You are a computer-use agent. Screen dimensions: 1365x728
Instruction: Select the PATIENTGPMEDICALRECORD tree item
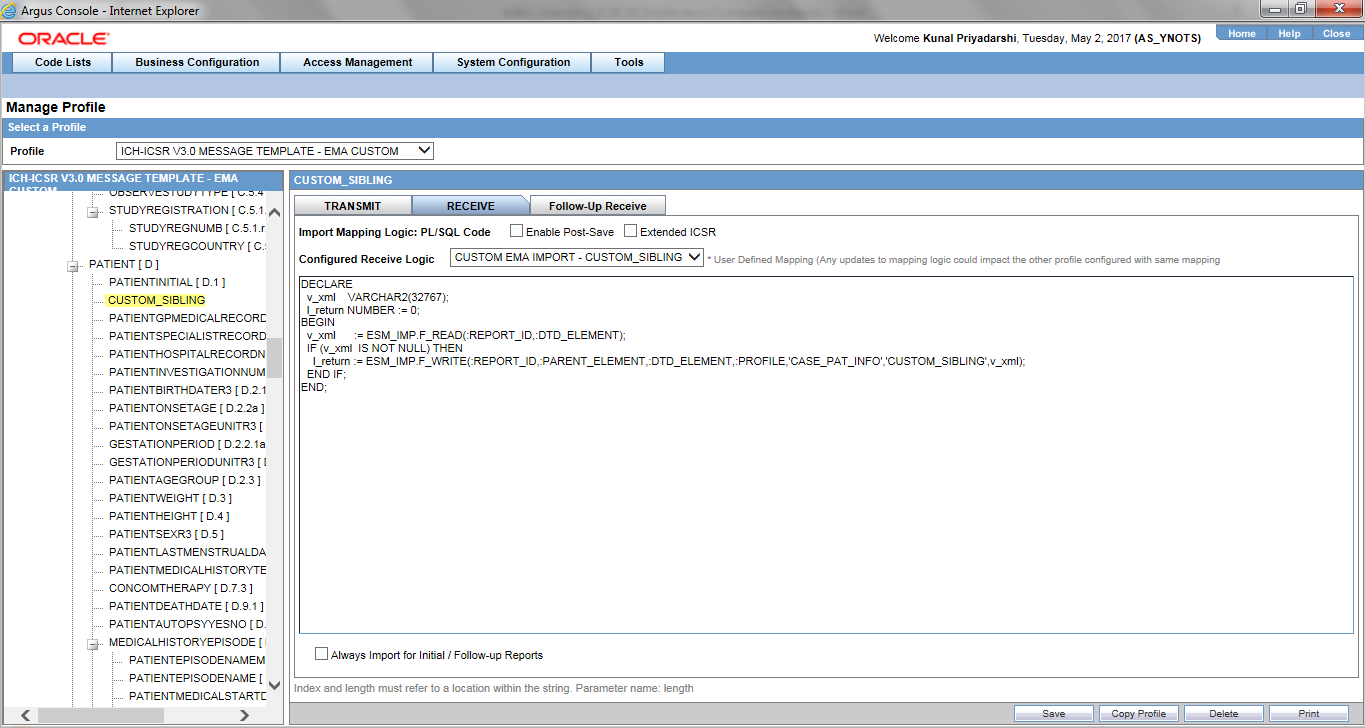point(187,318)
